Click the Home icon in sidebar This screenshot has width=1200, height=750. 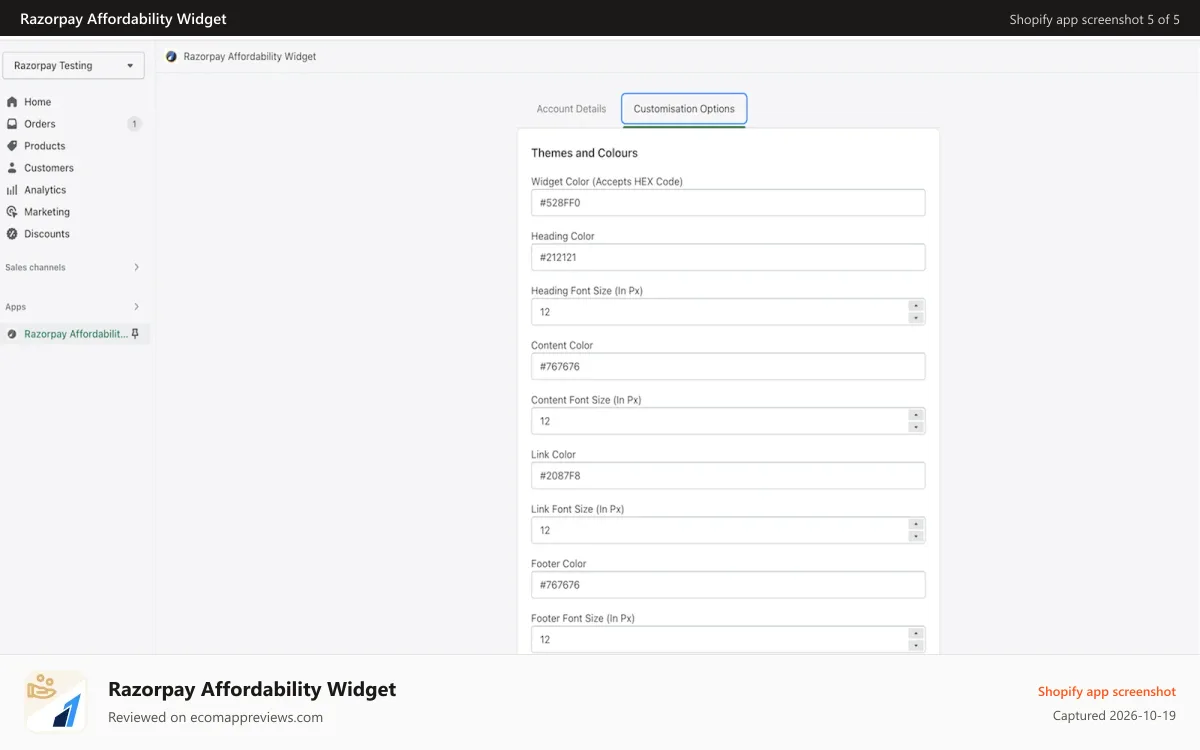pyautogui.click(x=12, y=102)
